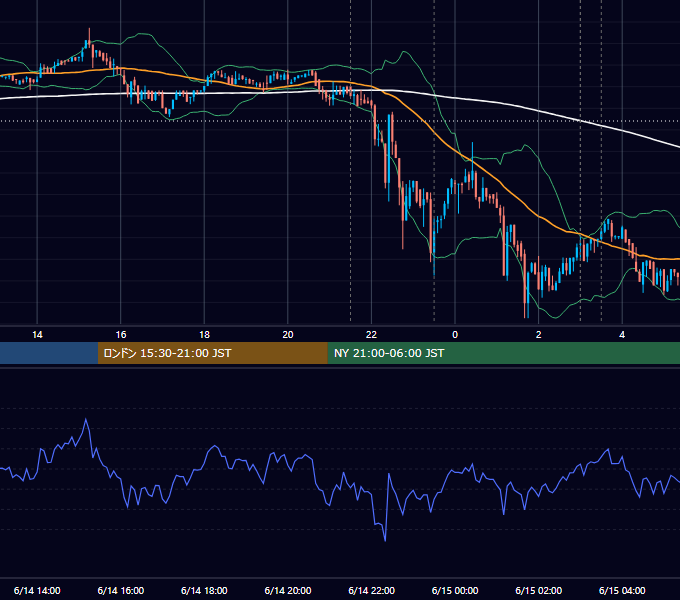The height and width of the screenshot is (600, 680).
Task: Click the 6/14 16:00 date label
Action: click(121, 590)
